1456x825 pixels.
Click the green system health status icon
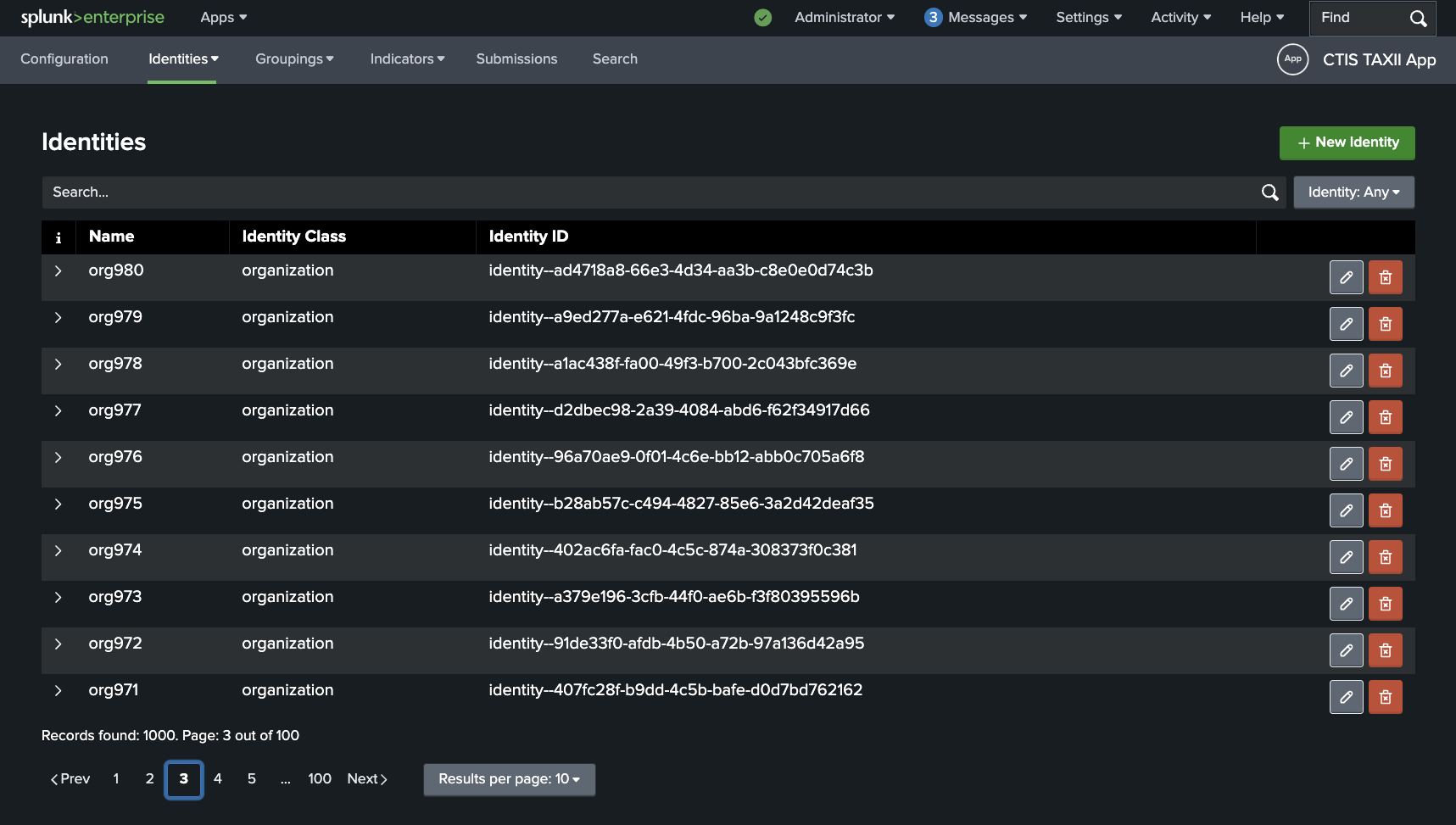click(762, 18)
